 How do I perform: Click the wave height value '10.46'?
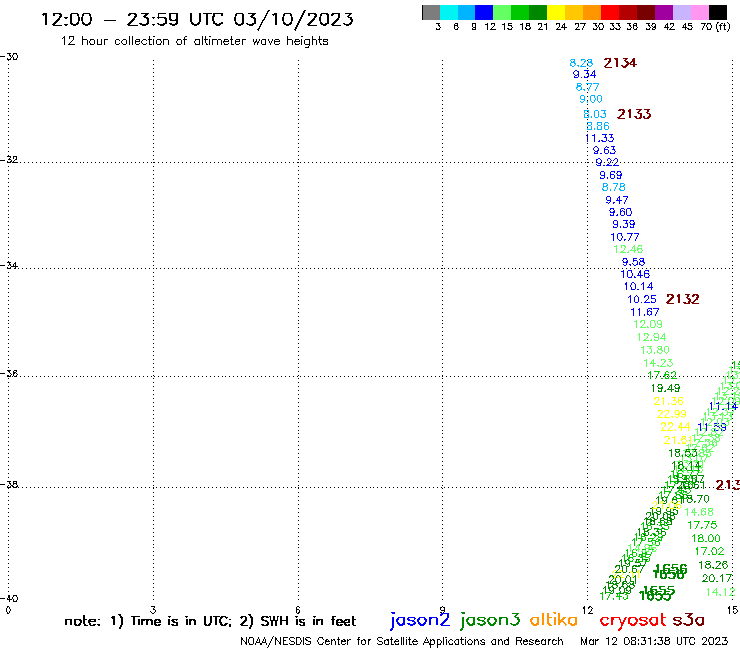(x=635, y=274)
